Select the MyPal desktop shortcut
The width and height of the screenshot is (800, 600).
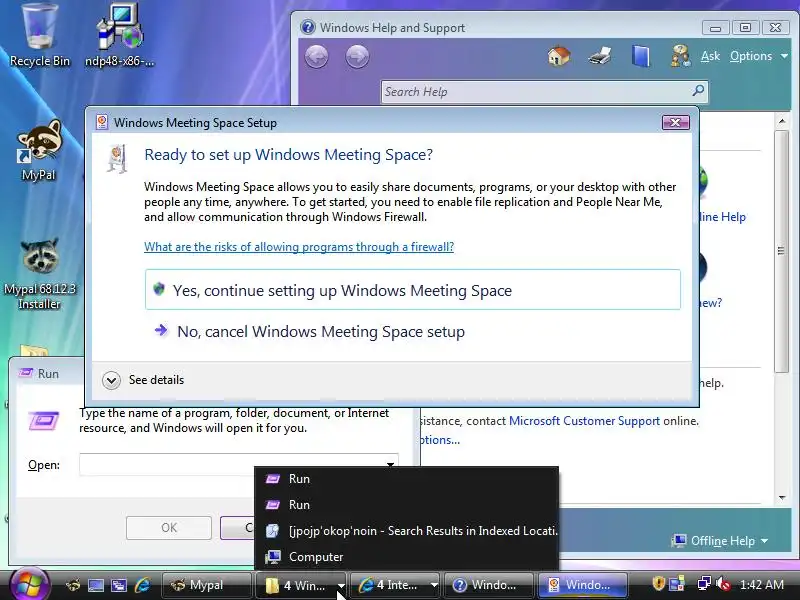click(x=38, y=151)
